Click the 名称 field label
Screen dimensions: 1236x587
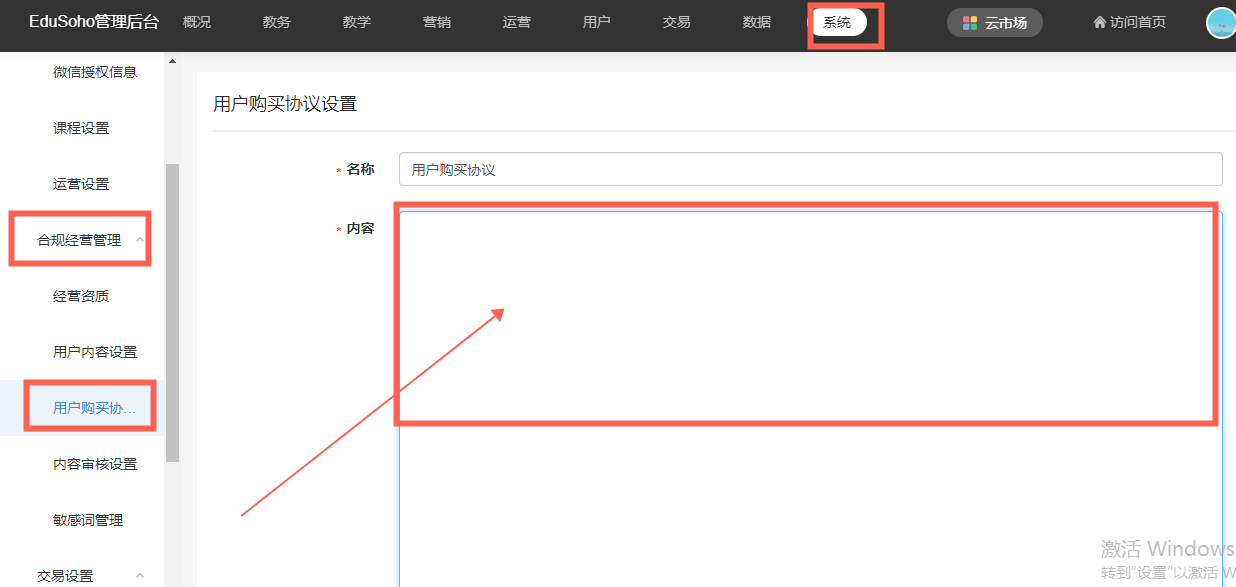(x=360, y=170)
